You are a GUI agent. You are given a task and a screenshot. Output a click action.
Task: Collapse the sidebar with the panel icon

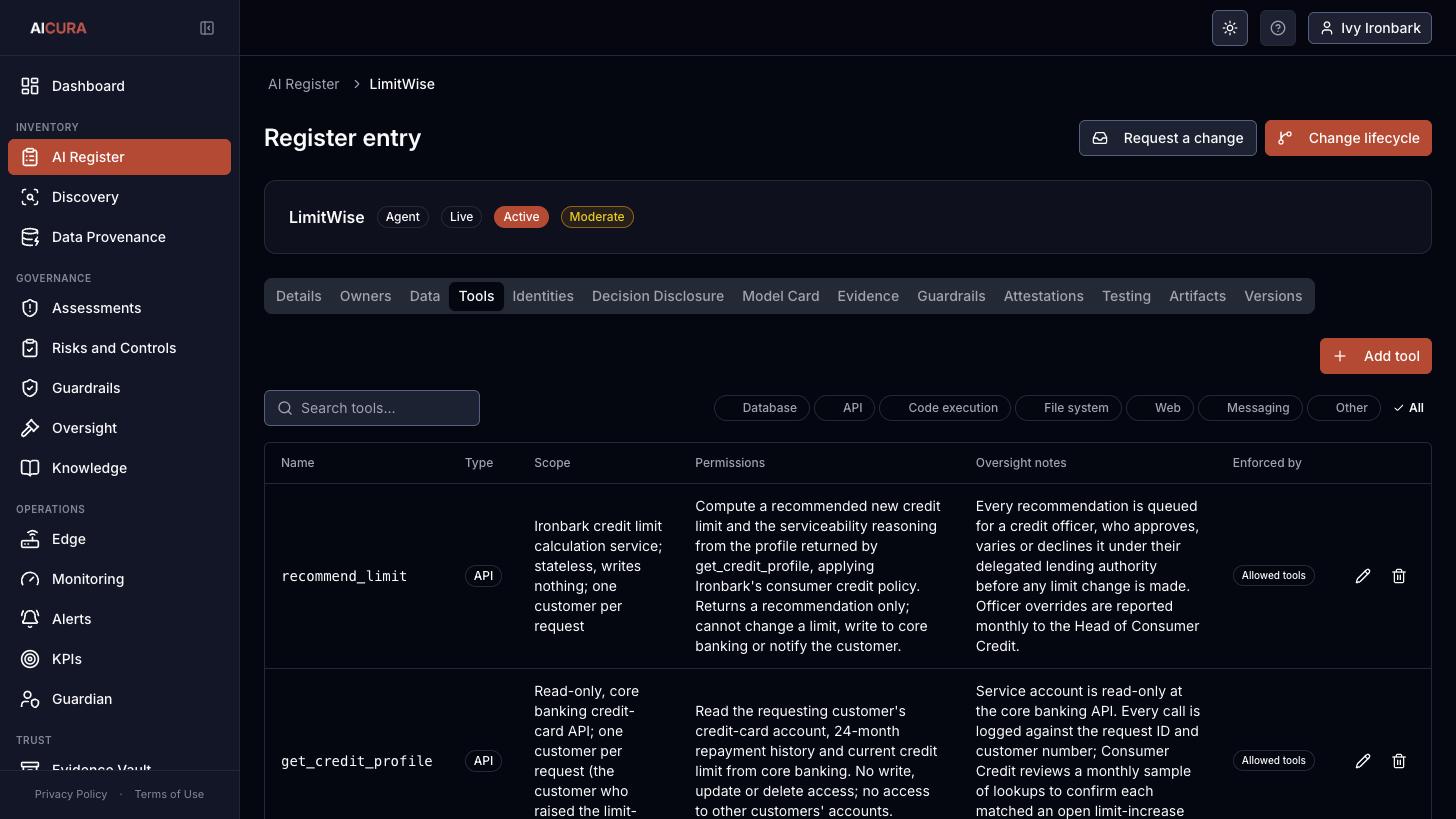(x=207, y=28)
